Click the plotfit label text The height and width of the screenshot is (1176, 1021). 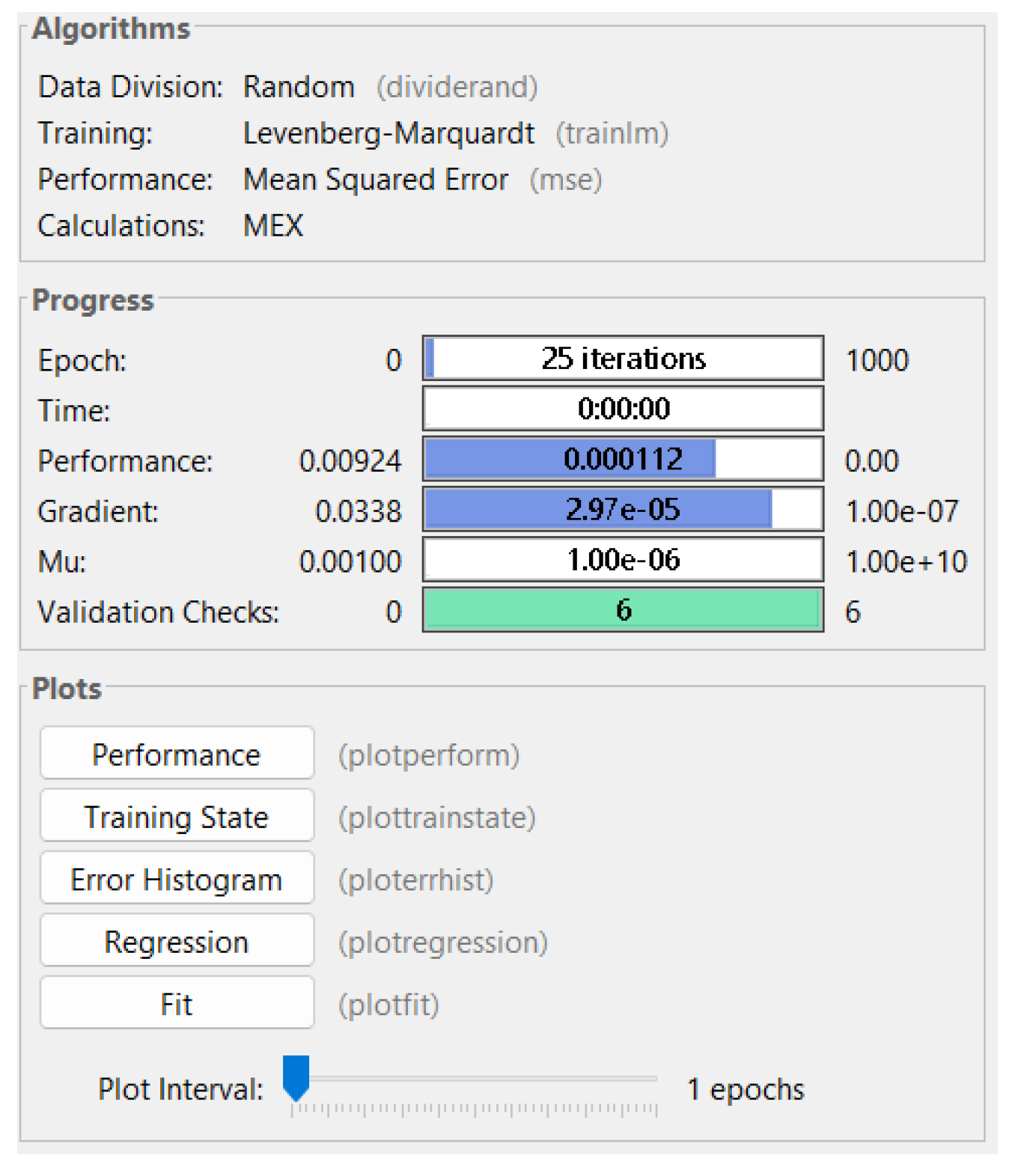pos(388,1005)
